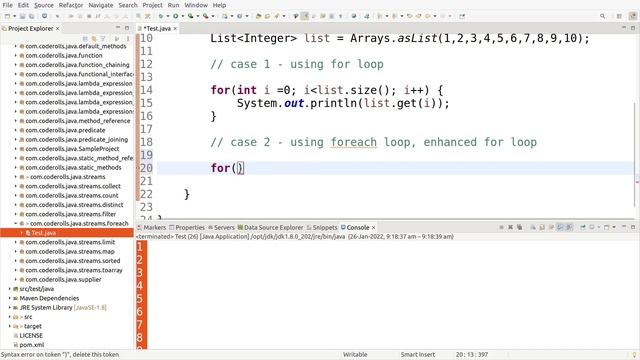Click Remove All Terminated Launches console icon

click(519, 227)
